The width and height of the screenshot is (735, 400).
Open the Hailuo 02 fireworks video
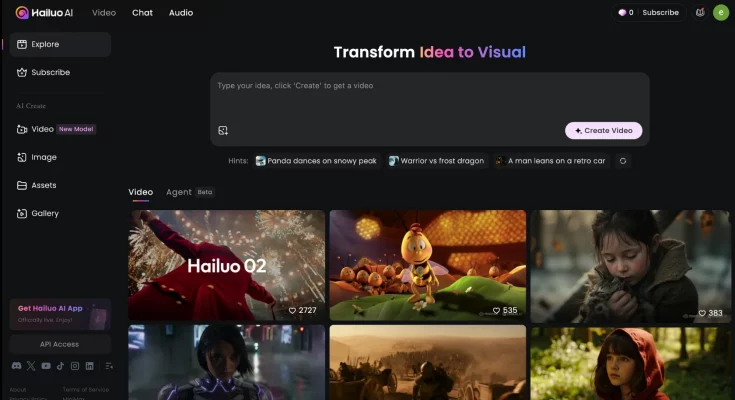point(226,265)
